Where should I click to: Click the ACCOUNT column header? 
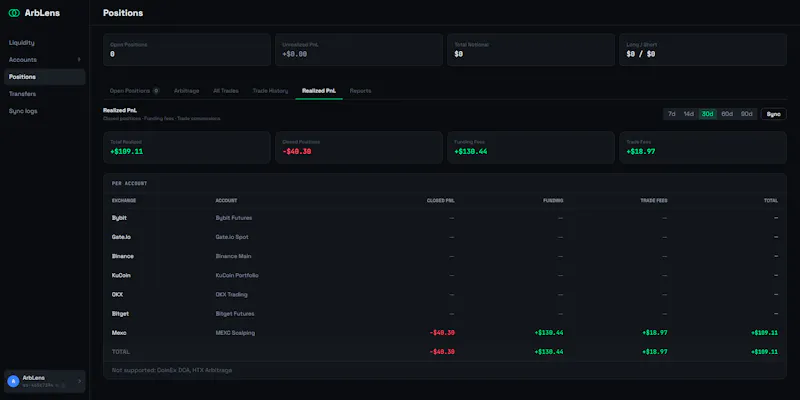(226, 201)
